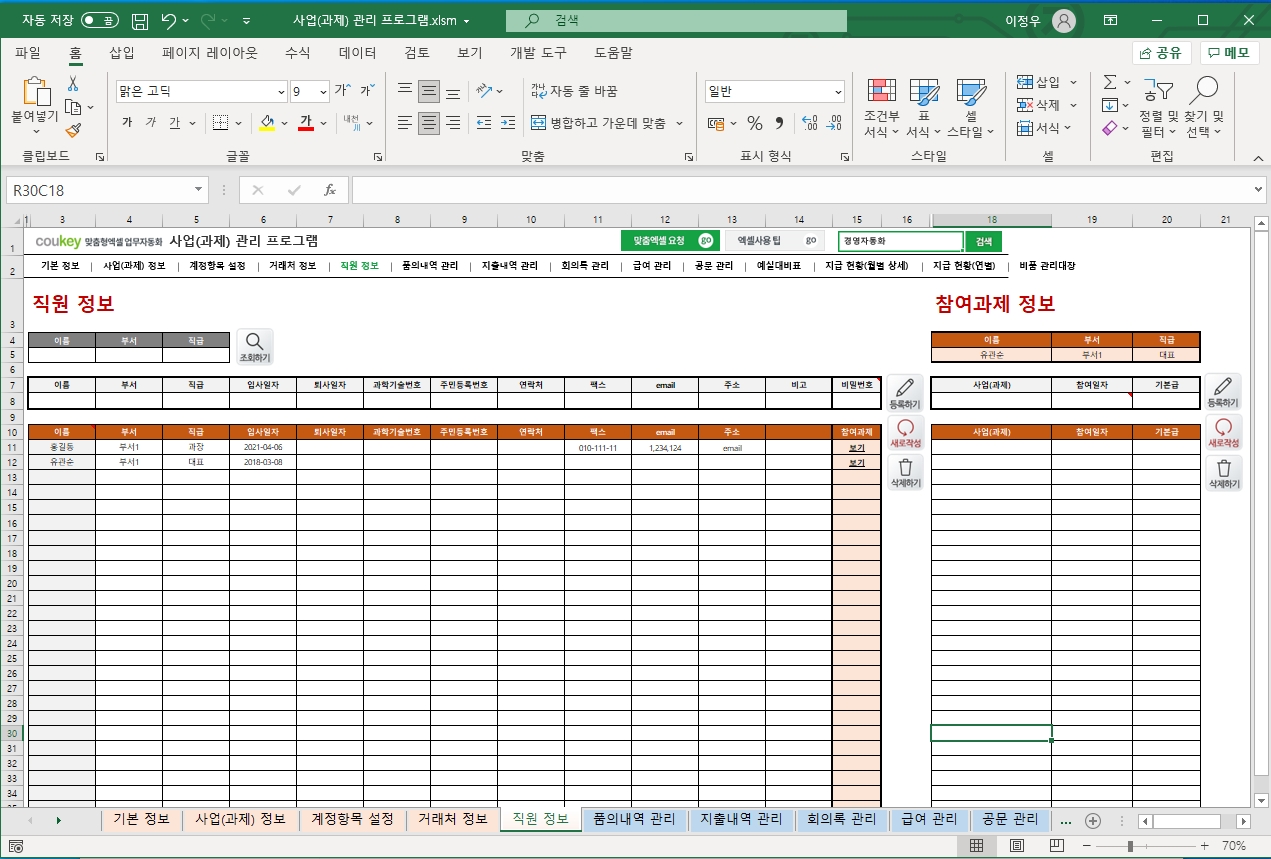Expand the Name Box dropdown
This screenshot has width=1271, height=859.
(x=200, y=190)
